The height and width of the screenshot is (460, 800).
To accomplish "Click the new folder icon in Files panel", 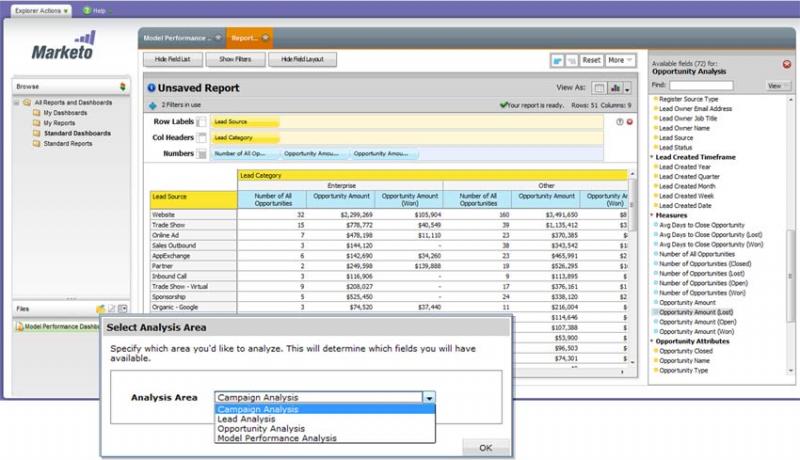I will (101, 309).
